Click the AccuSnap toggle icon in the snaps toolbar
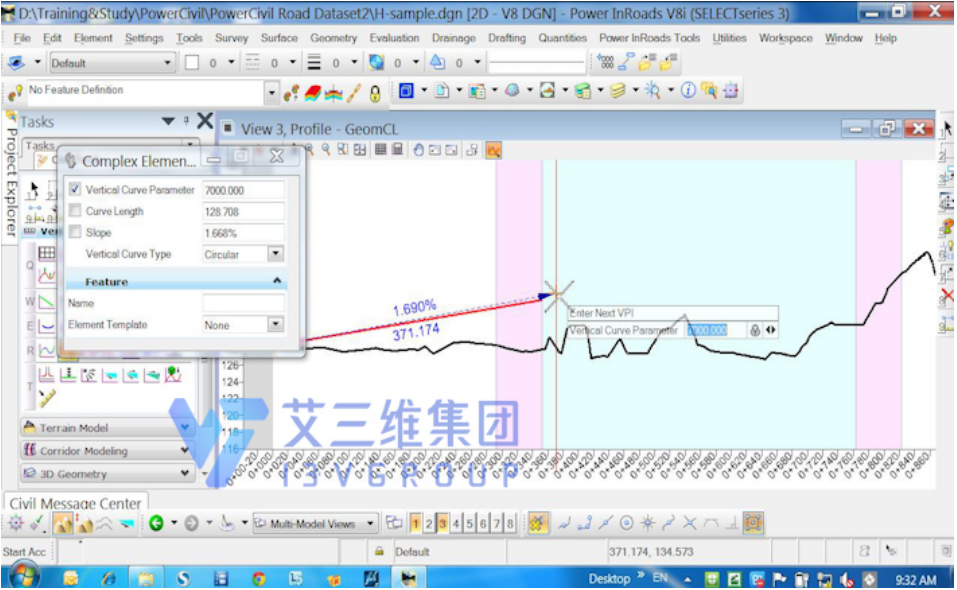The height and width of the screenshot is (590, 957). coord(537,523)
